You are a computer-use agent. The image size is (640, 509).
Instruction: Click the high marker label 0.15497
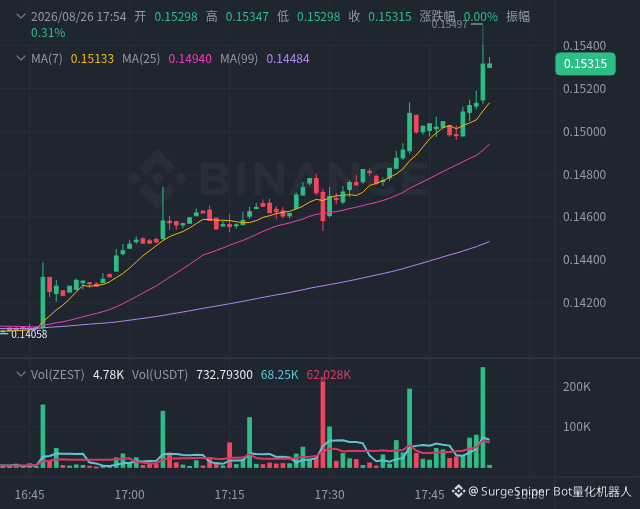pyautogui.click(x=449, y=24)
